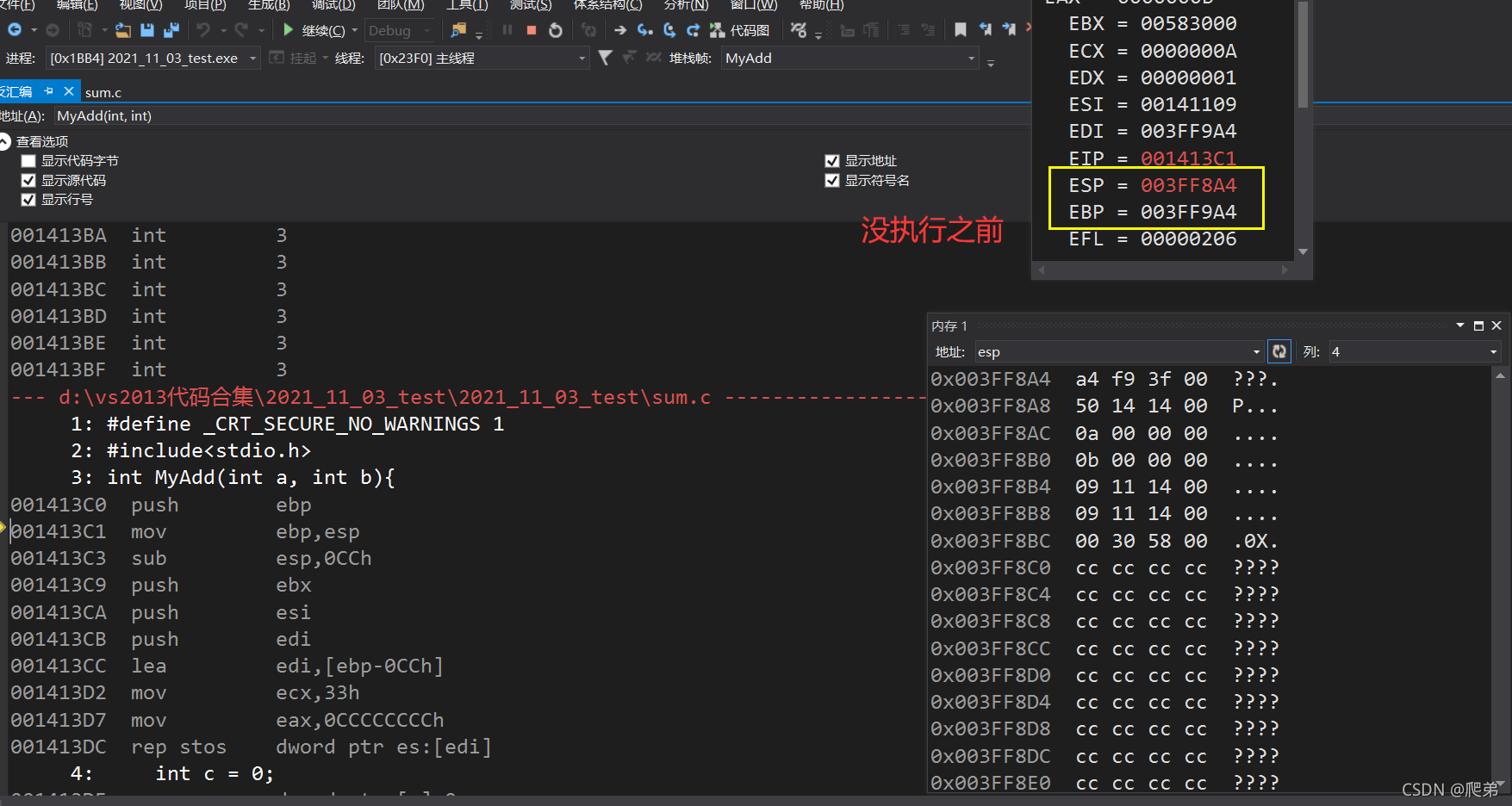1512x806 pixels.
Task: Click disassembly line 001413DC rep stos
Action: (x=251, y=747)
